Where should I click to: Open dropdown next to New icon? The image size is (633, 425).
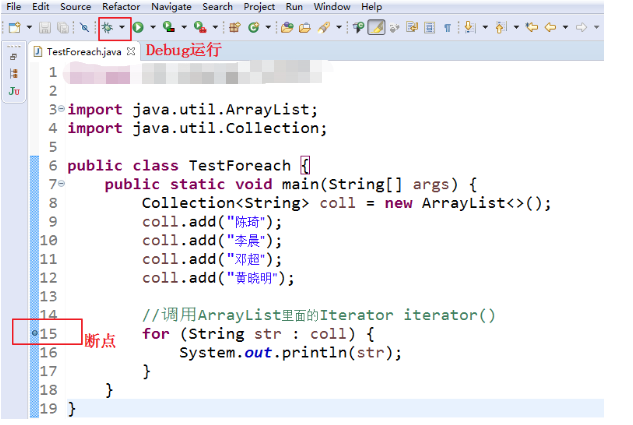tap(29, 27)
